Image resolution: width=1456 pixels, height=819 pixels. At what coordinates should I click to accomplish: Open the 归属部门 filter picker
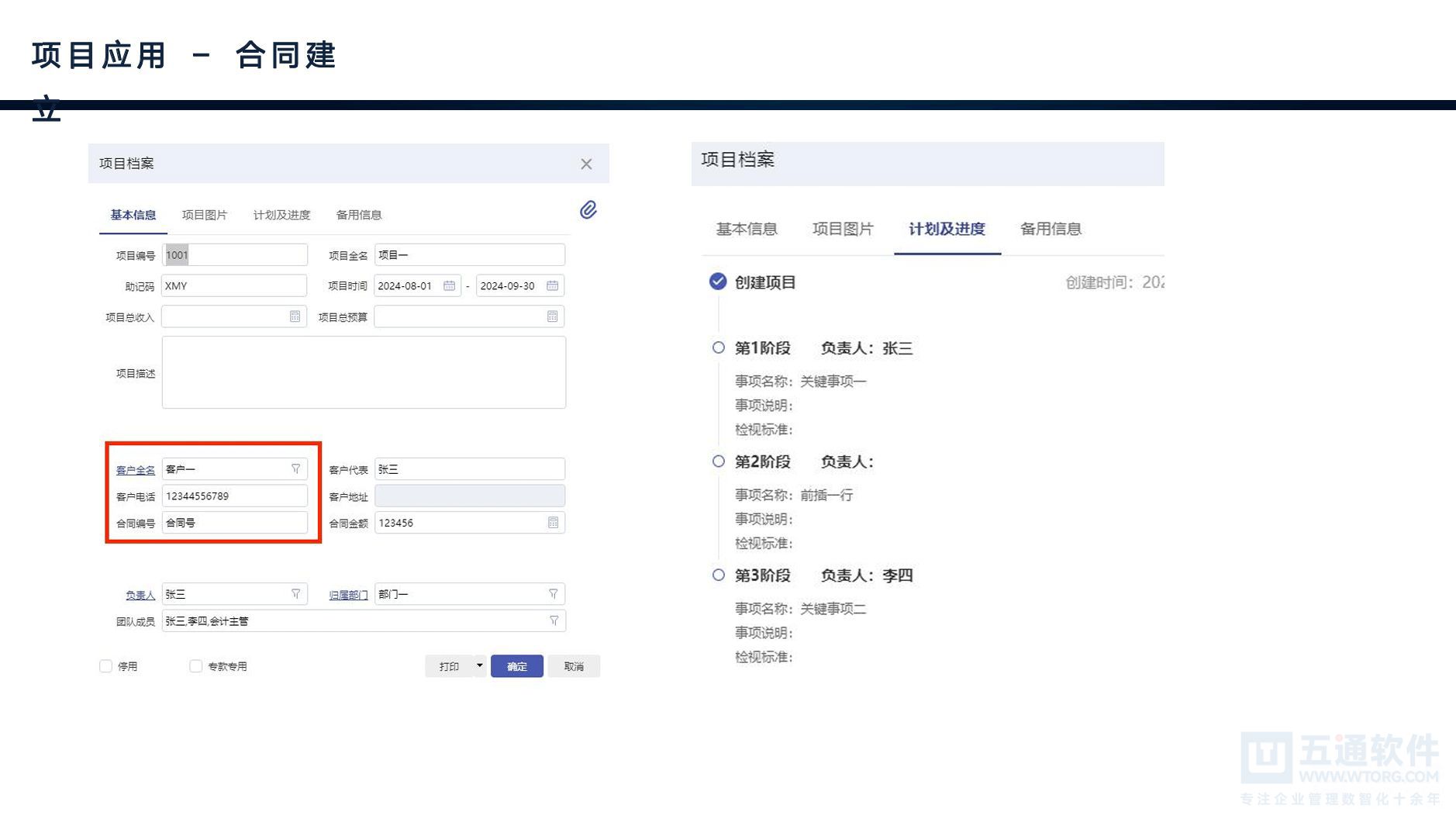coord(554,593)
